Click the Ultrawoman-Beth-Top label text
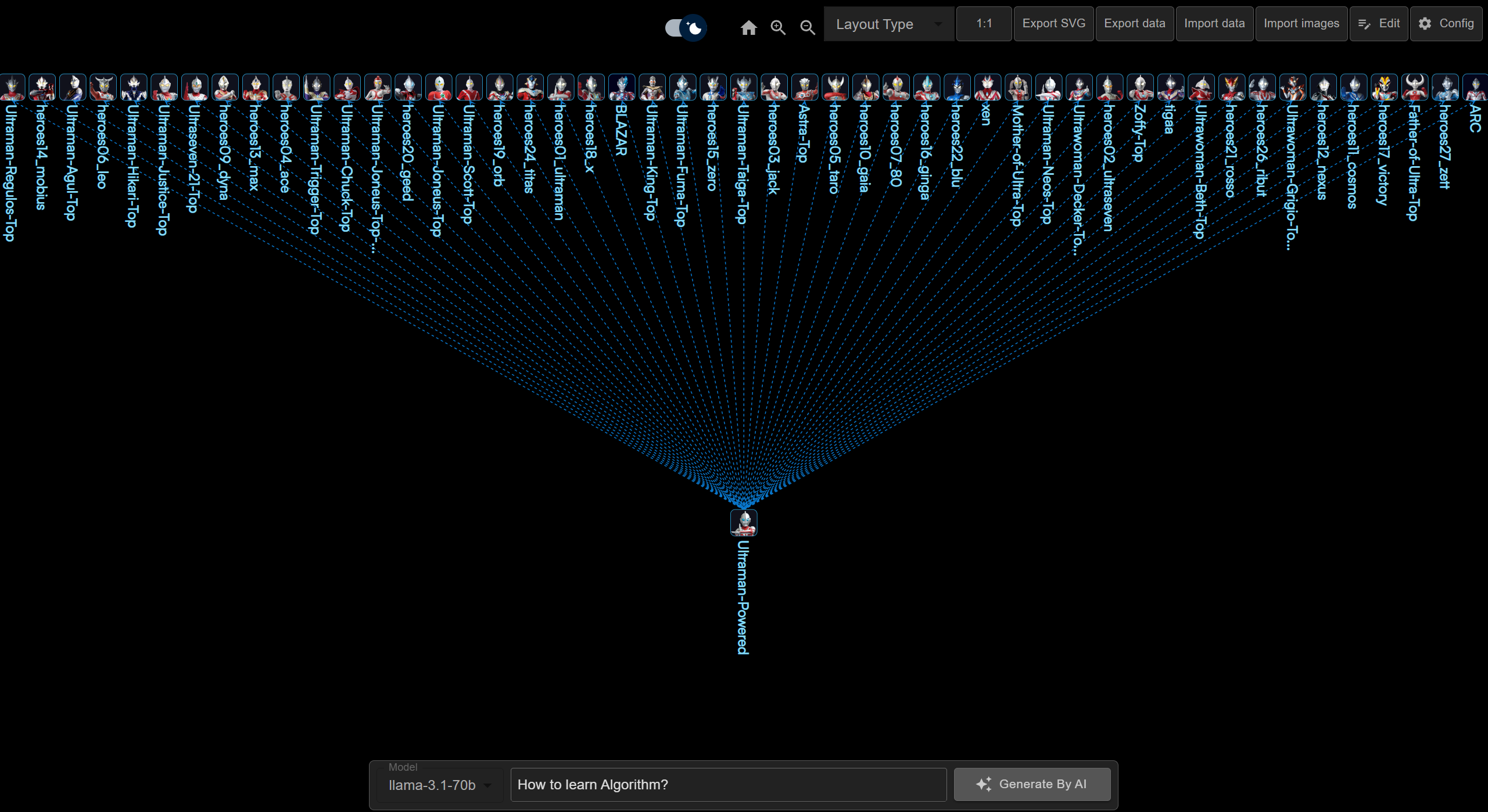1488x812 pixels. (1200, 171)
